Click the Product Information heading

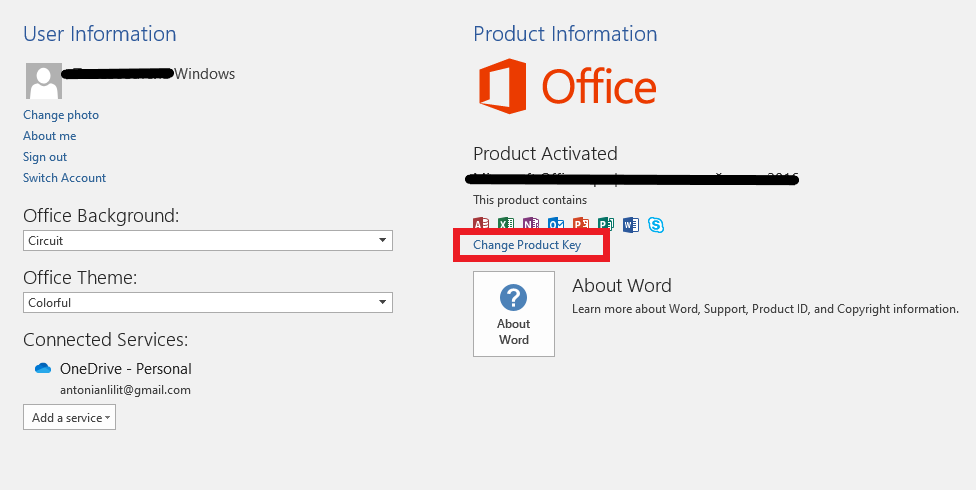(x=565, y=34)
